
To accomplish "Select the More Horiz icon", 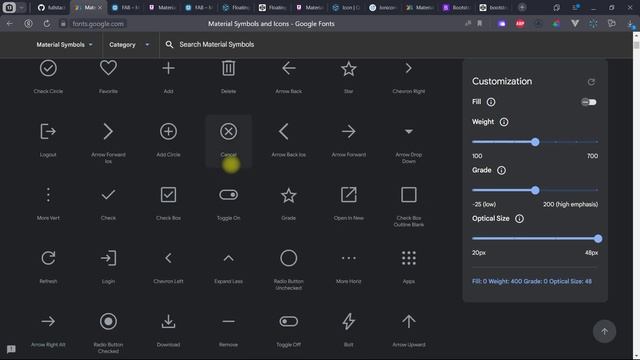I will (349, 258).
